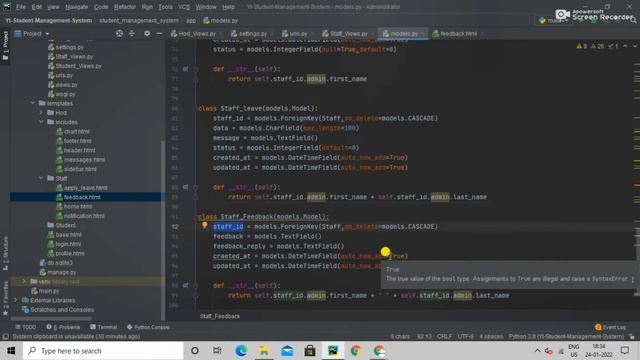Click the collapse all icon in Project panel
This screenshot has height=360, width=640.
[132, 33]
